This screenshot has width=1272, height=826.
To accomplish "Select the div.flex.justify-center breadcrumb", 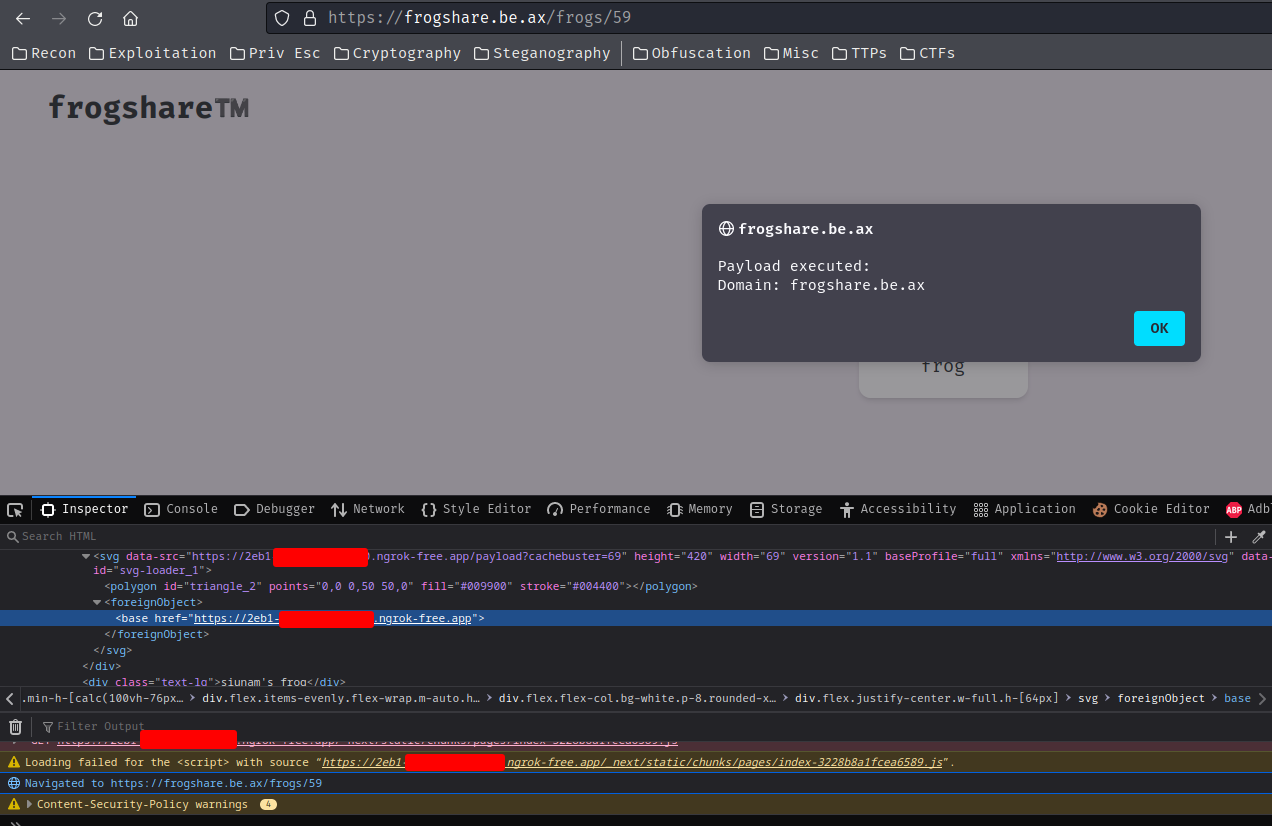I will tap(926, 698).
